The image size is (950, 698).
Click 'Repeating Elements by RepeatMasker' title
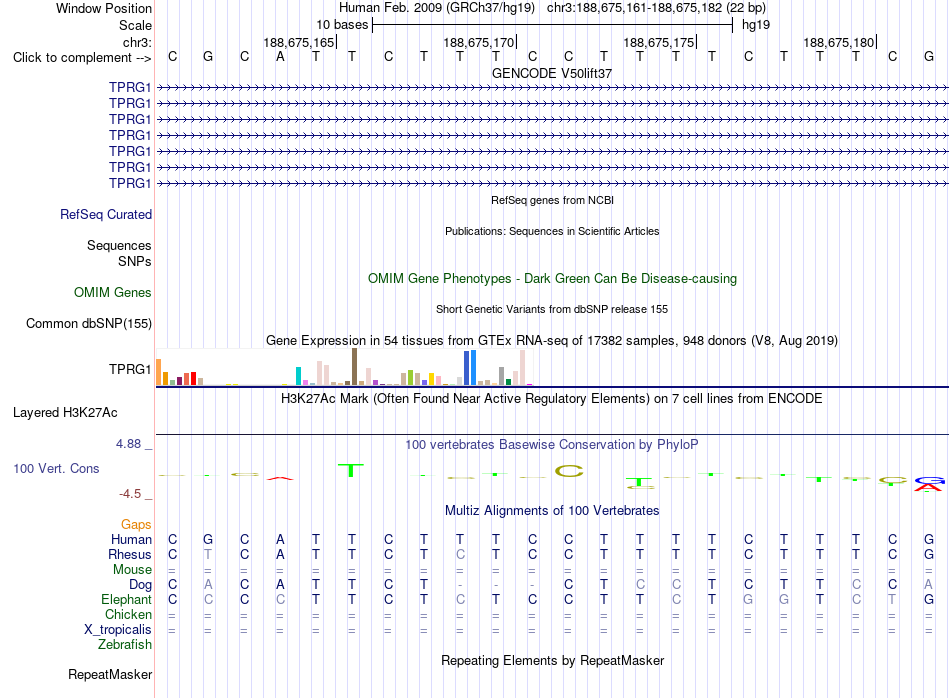point(553,660)
